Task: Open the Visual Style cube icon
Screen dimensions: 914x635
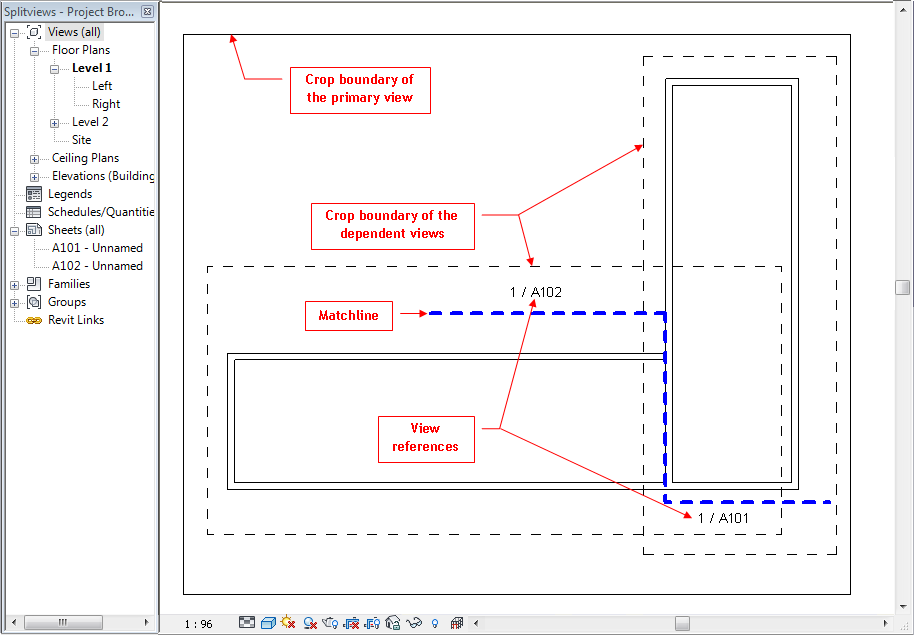Action: (x=268, y=623)
